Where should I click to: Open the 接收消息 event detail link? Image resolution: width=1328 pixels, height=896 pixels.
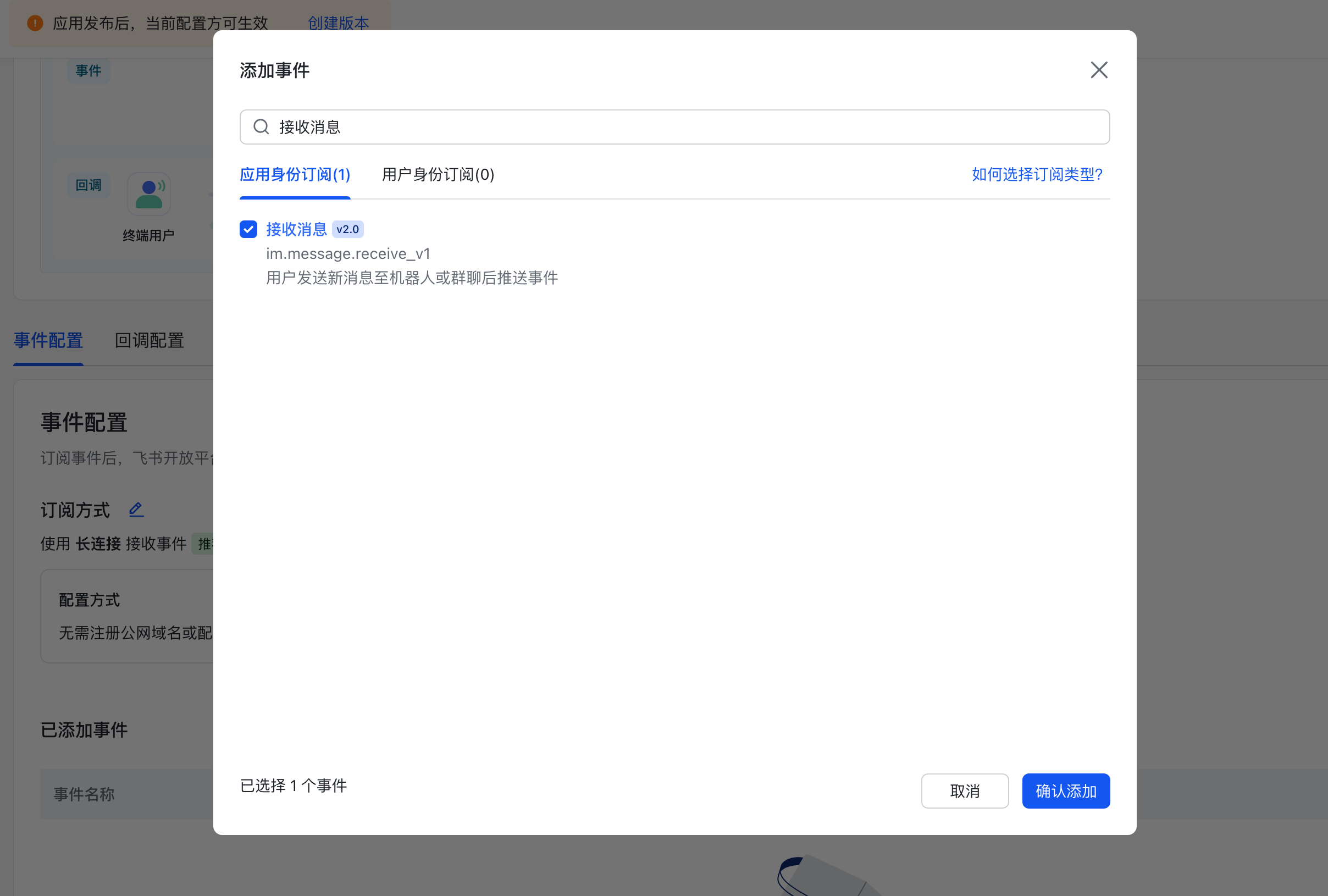296,229
